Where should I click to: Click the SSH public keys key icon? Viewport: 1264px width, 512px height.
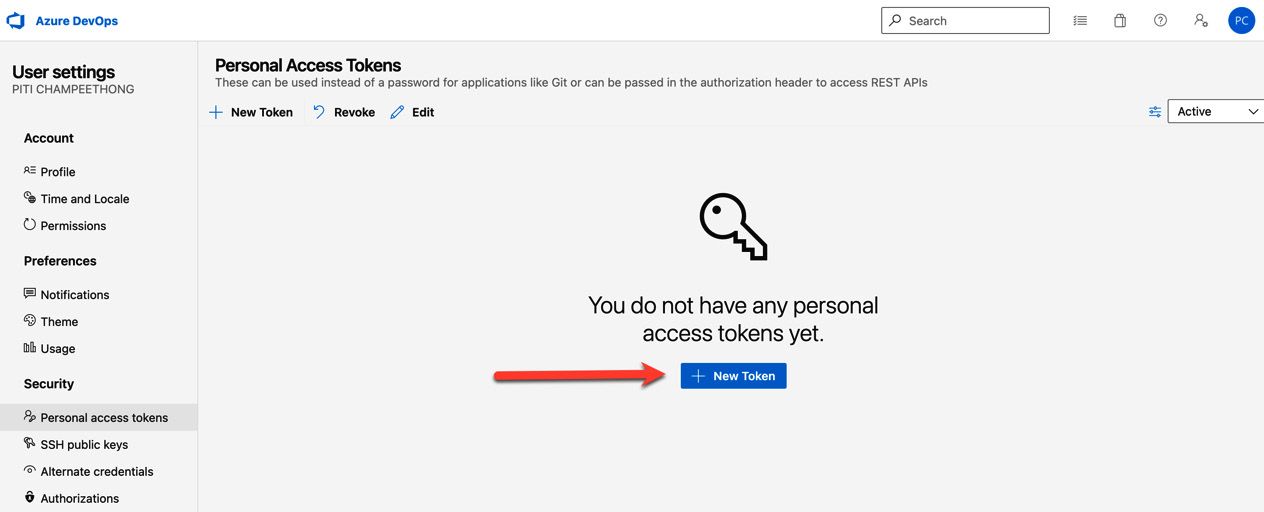coord(30,444)
